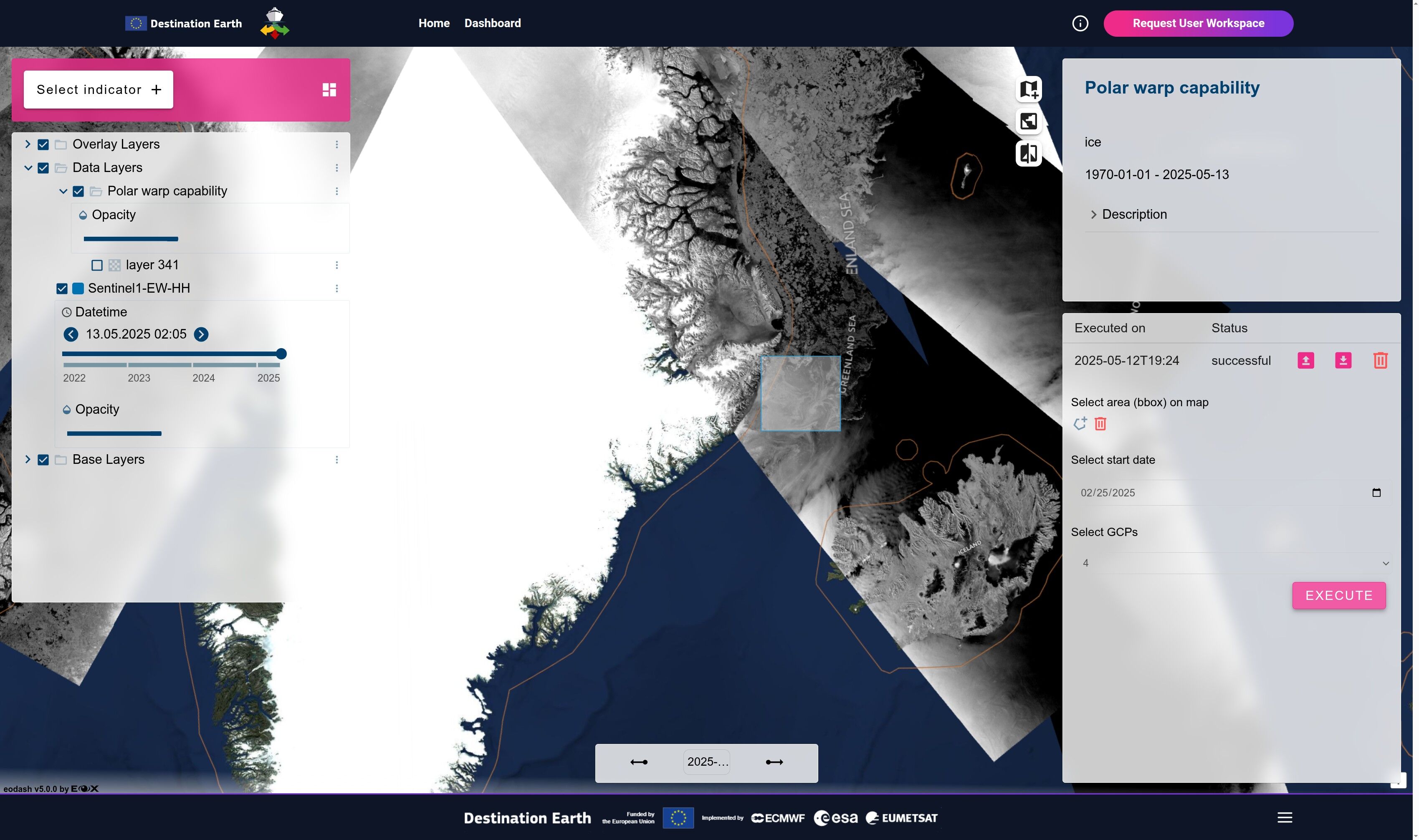Click the pink upload result icon

point(1305,361)
